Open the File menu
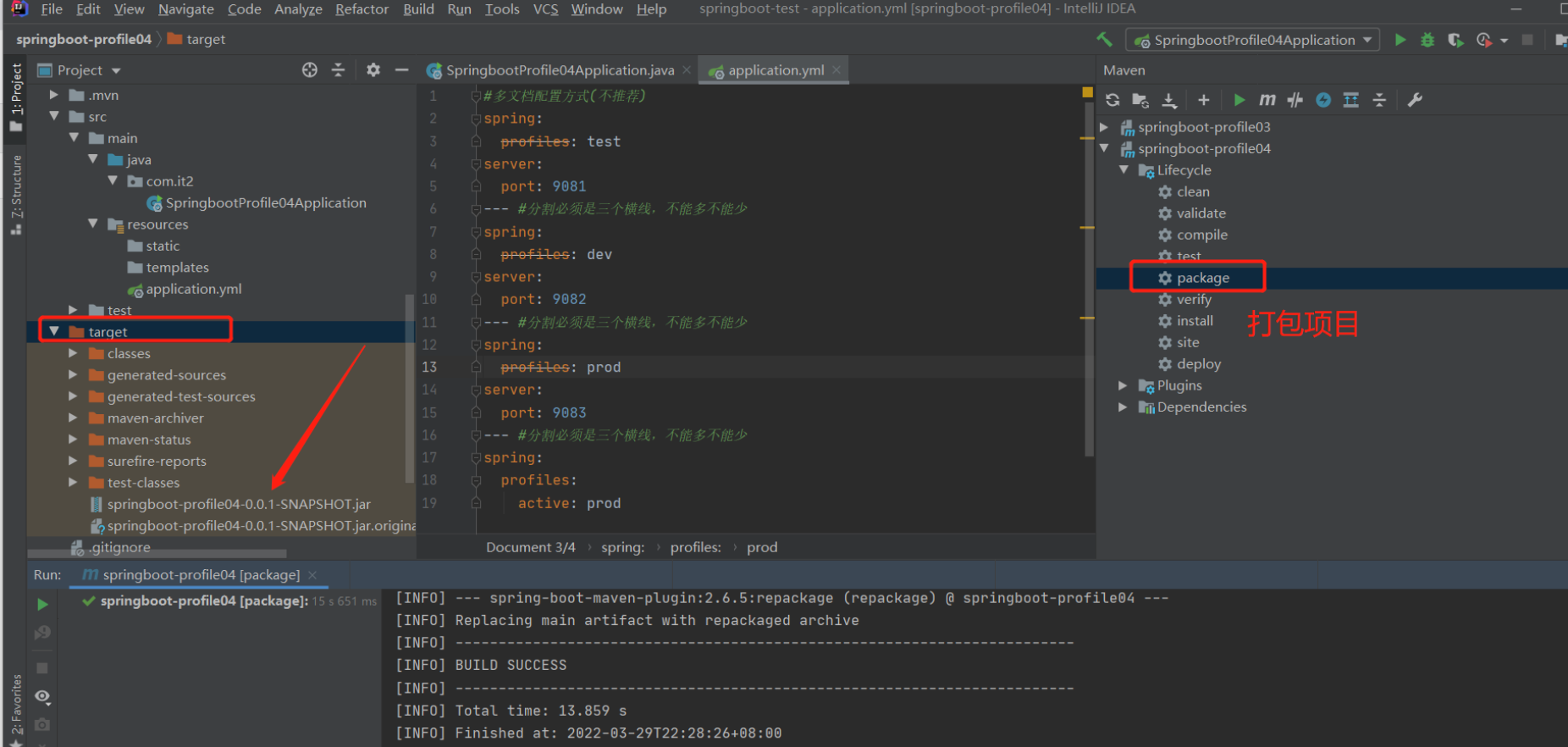This screenshot has height=747, width=1568. [52, 9]
